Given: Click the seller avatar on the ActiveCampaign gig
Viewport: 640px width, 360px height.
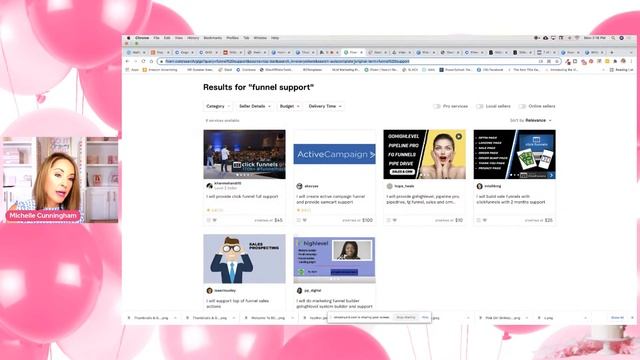Looking at the screenshot, I should pos(299,186).
